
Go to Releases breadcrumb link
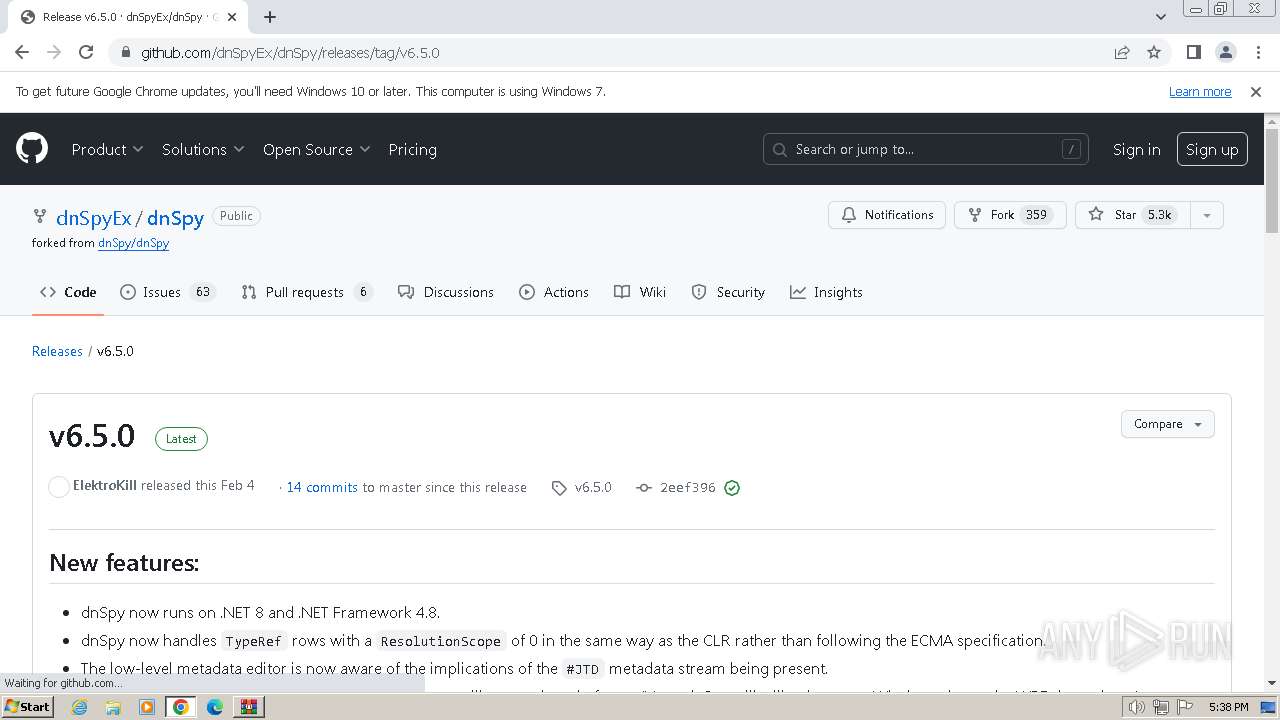click(57, 351)
